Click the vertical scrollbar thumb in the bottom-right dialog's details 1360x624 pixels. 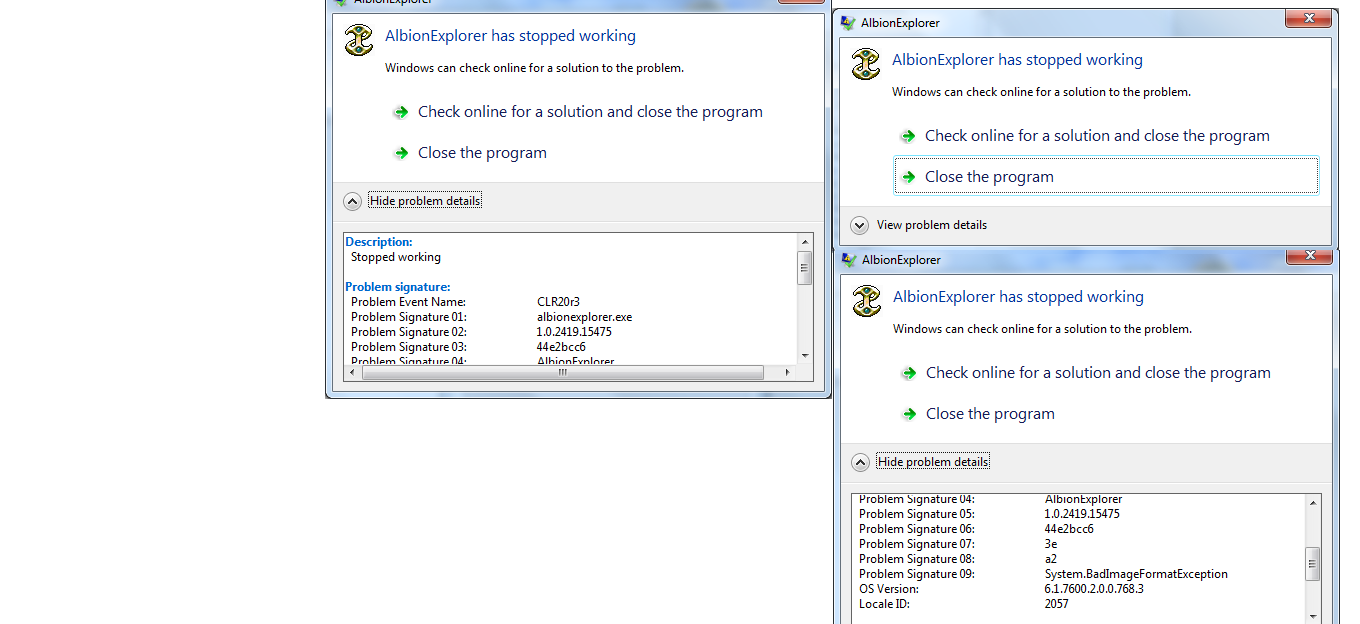pyautogui.click(x=1312, y=563)
